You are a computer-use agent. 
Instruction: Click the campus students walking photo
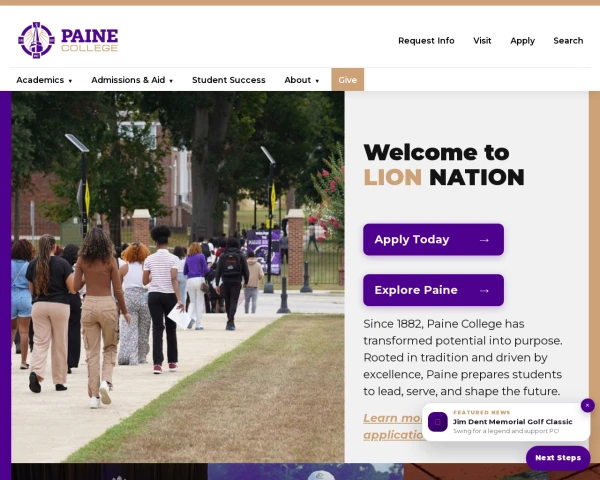[178, 277]
